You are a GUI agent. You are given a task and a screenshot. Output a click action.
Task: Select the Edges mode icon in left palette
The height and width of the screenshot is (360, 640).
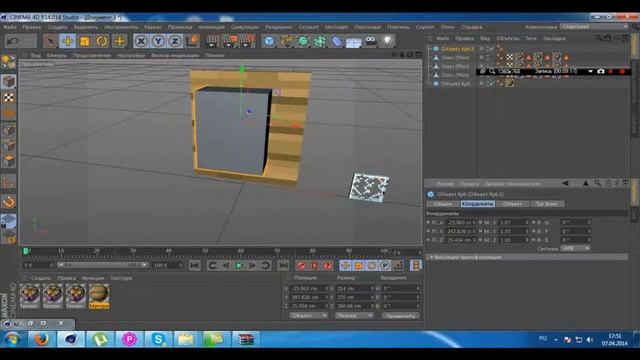8,145
